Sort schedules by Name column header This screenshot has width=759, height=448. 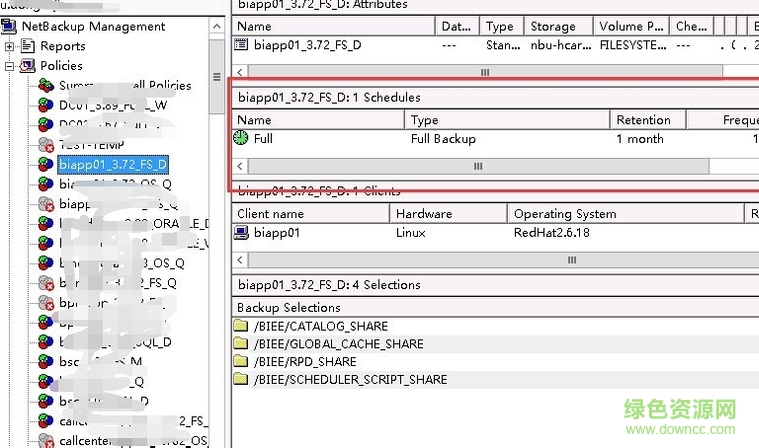point(318,119)
